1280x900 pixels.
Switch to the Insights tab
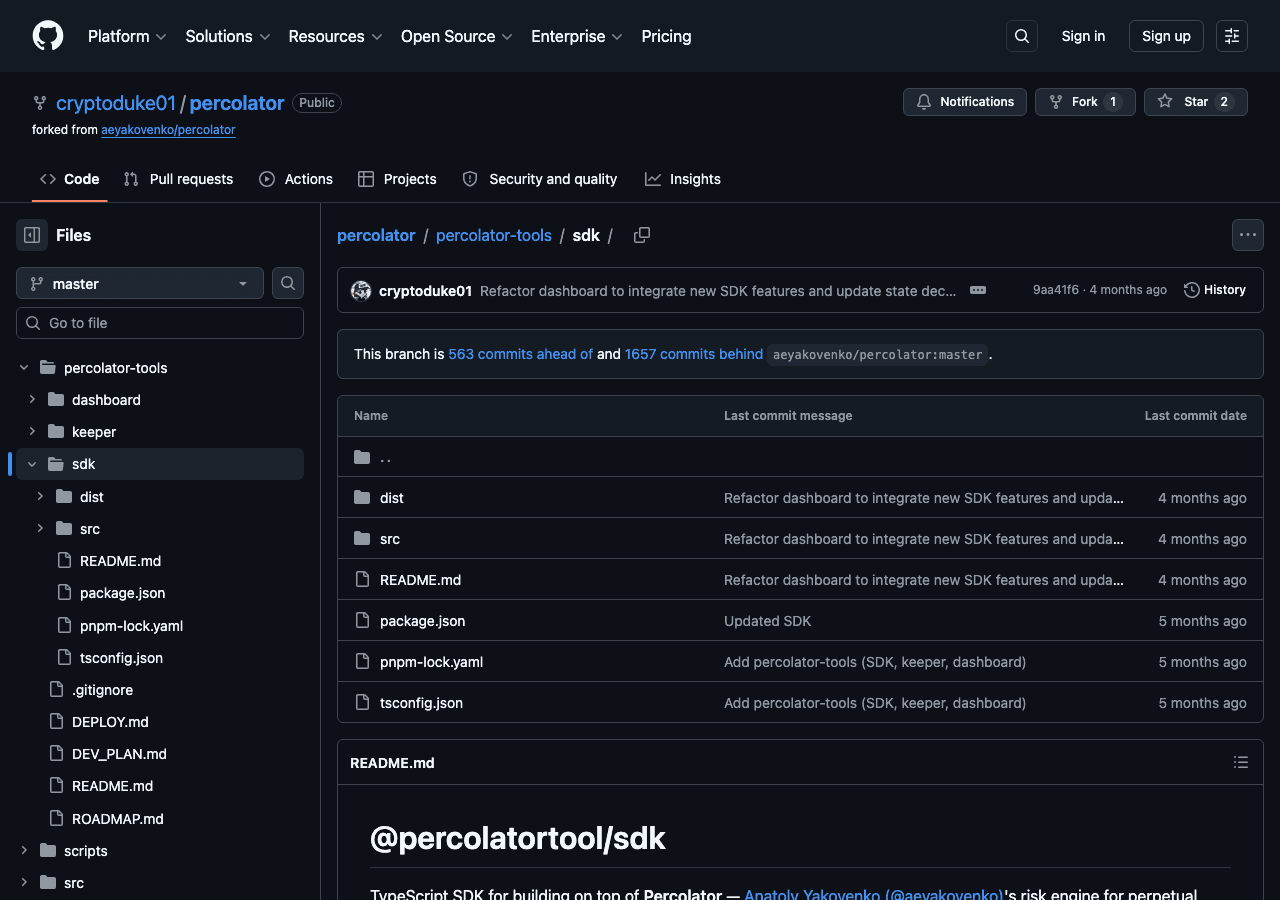click(683, 179)
